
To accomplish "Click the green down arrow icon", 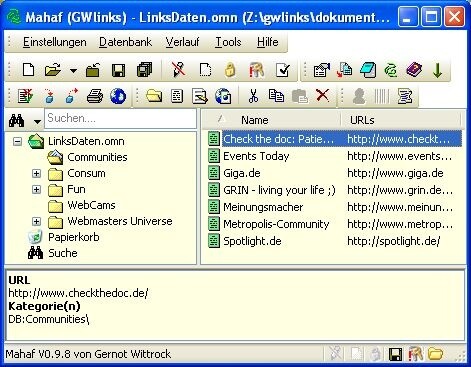I will pos(438,70).
